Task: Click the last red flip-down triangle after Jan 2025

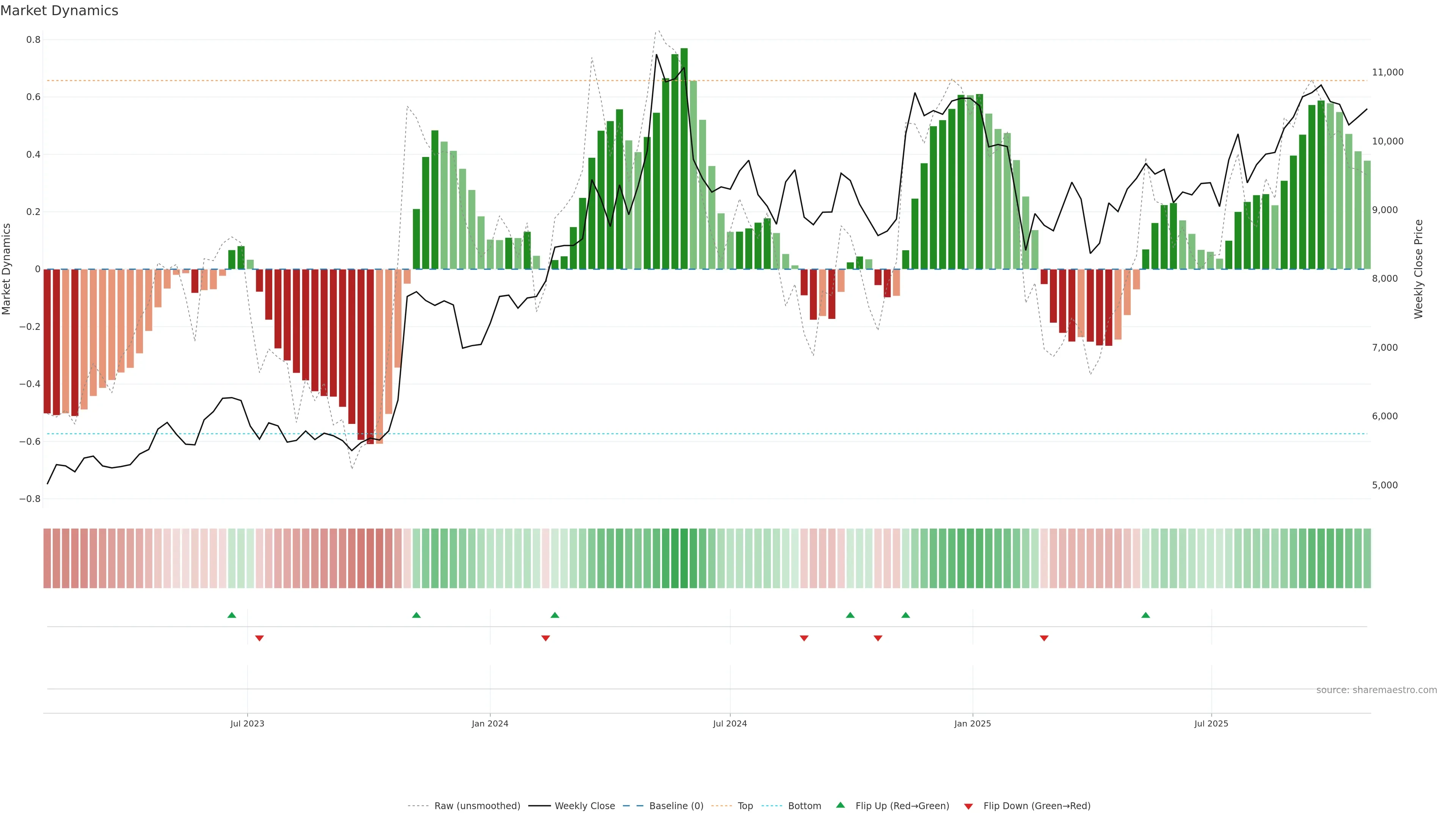Action: coord(1044,638)
